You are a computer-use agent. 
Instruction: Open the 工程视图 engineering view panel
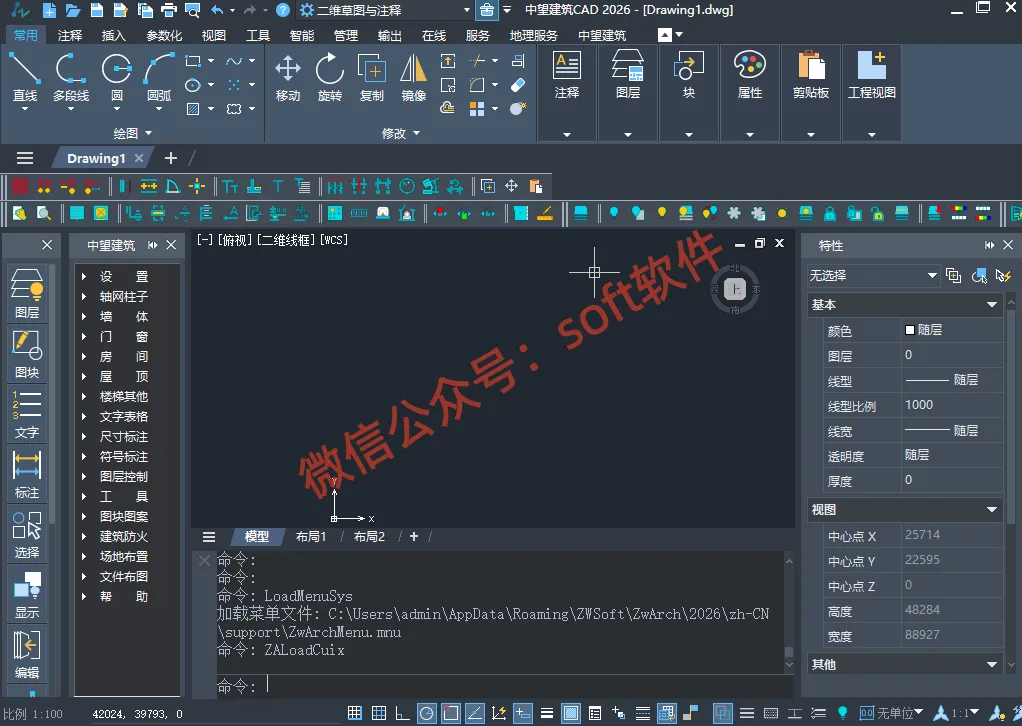click(x=871, y=92)
